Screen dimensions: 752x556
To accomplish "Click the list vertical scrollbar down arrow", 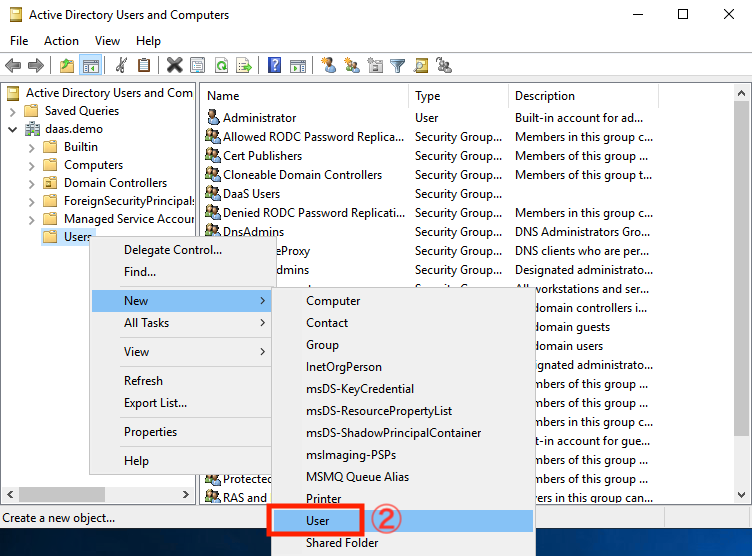I will (x=741, y=495).
